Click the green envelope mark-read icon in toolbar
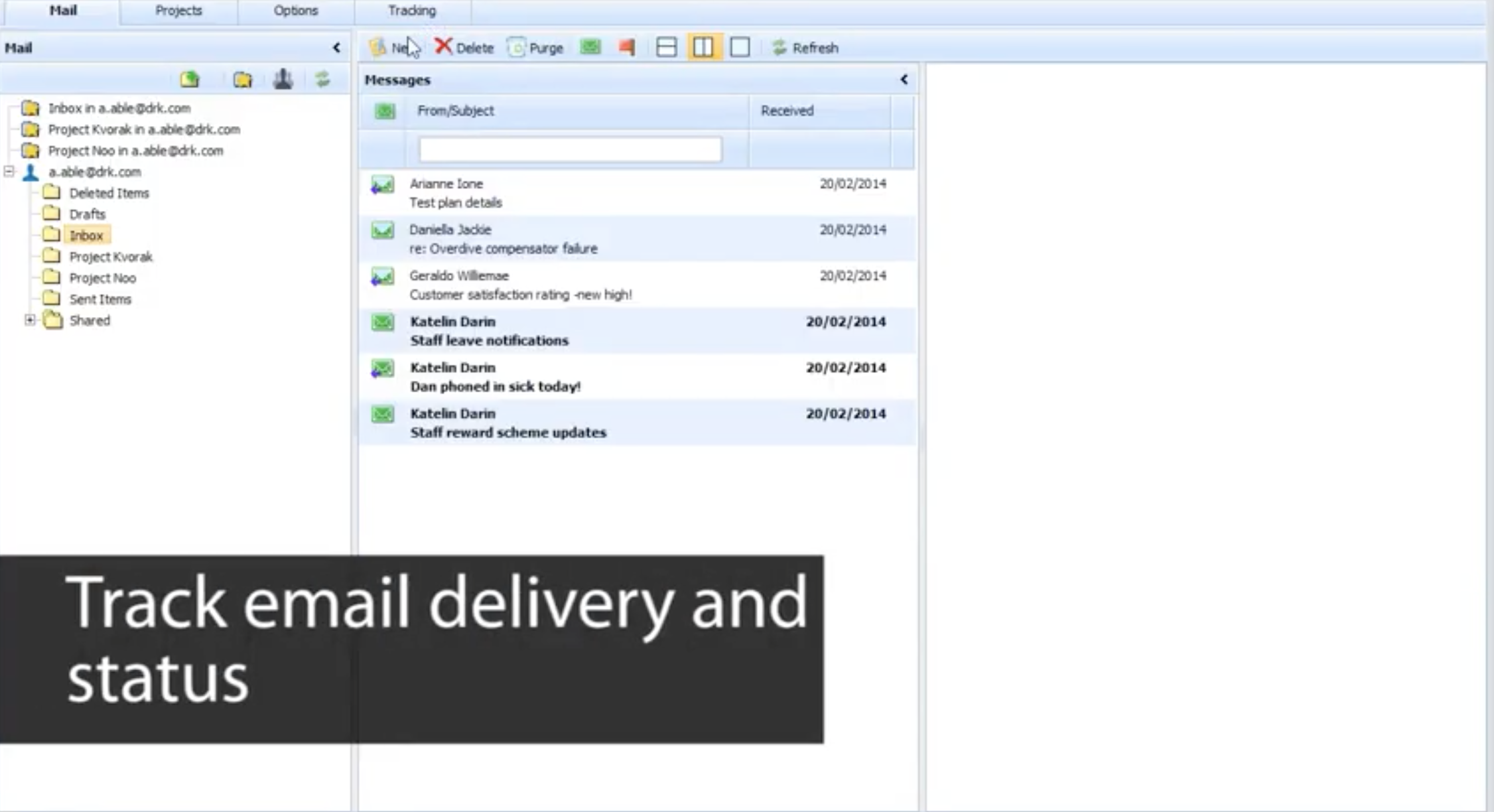The height and width of the screenshot is (812, 1494). tap(590, 47)
